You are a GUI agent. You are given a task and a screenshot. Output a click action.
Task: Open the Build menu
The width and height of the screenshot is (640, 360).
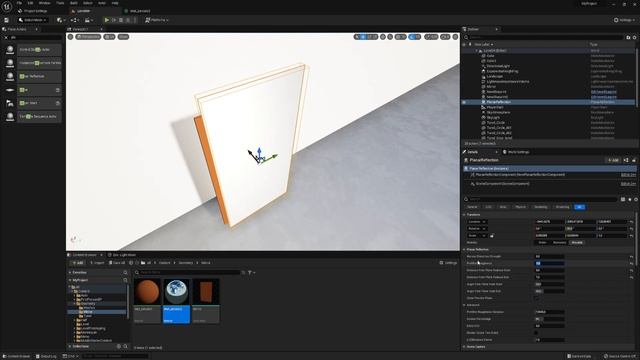74,3
